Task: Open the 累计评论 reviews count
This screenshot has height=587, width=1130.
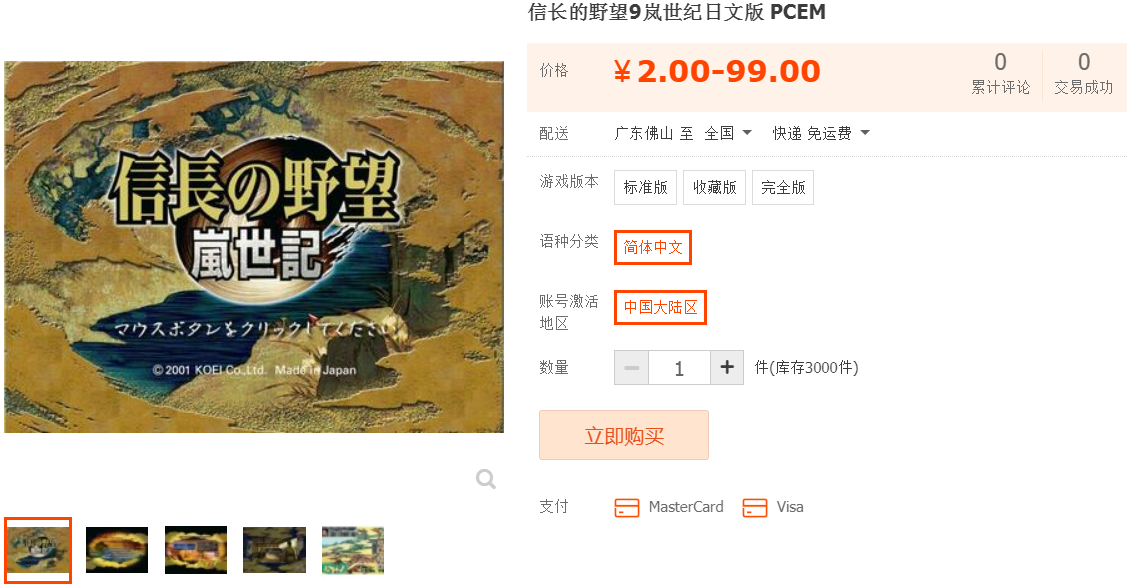Action: (1000, 73)
